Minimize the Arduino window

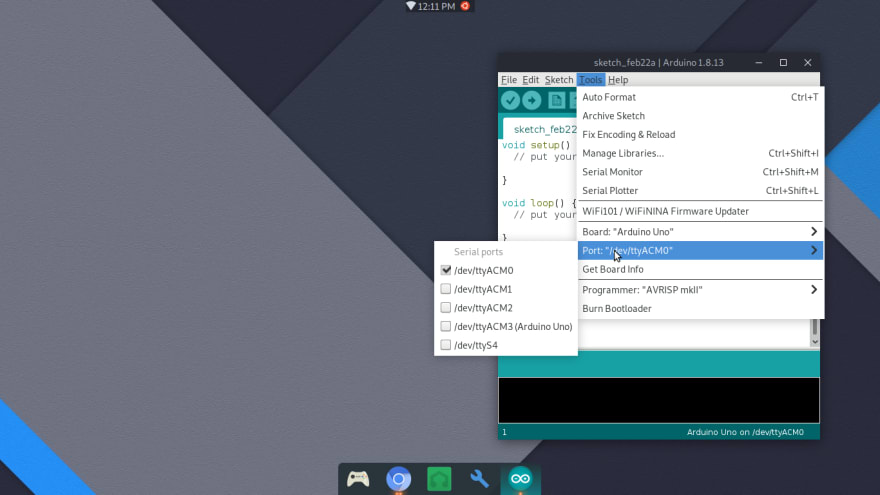coord(759,62)
